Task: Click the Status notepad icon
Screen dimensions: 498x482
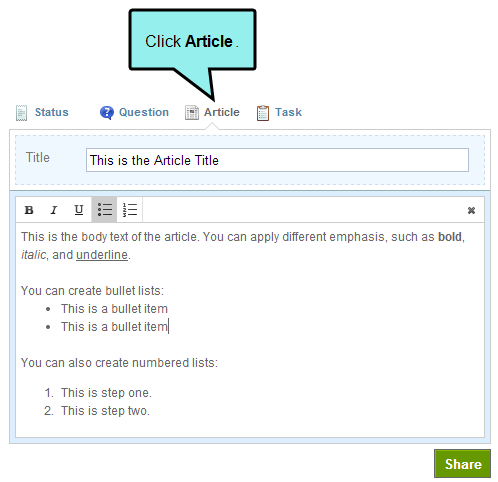Action: click(21, 113)
